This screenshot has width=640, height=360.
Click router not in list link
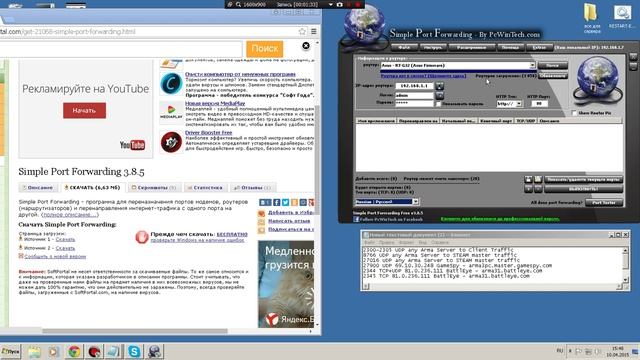tap(423, 76)
